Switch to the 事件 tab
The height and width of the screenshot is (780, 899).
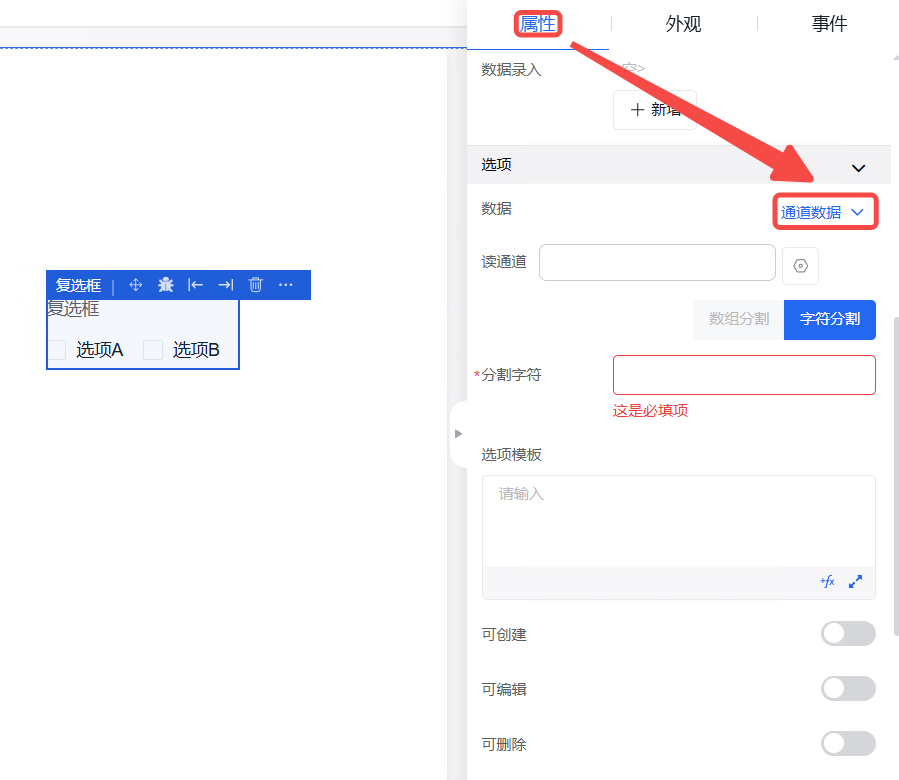[829, 24]
